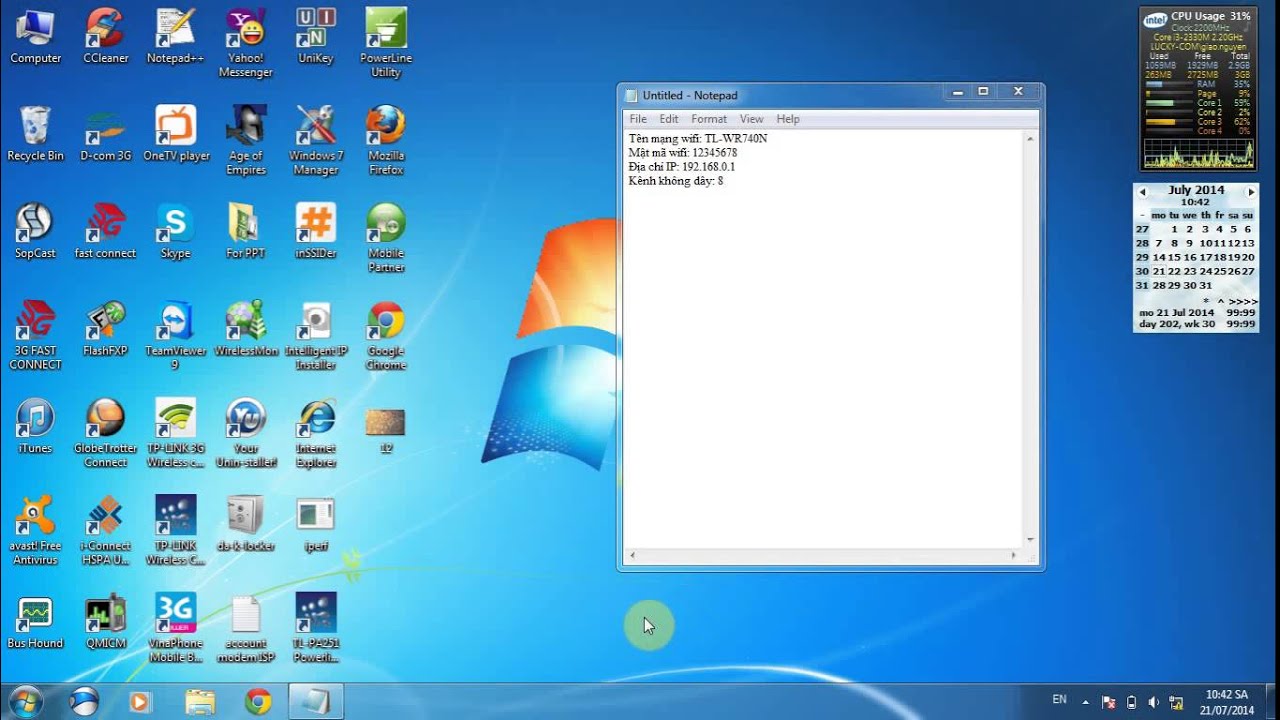Launch Google Chrome from the desktop icon
The image size is (1280, 720).
[x=386, y=336]
